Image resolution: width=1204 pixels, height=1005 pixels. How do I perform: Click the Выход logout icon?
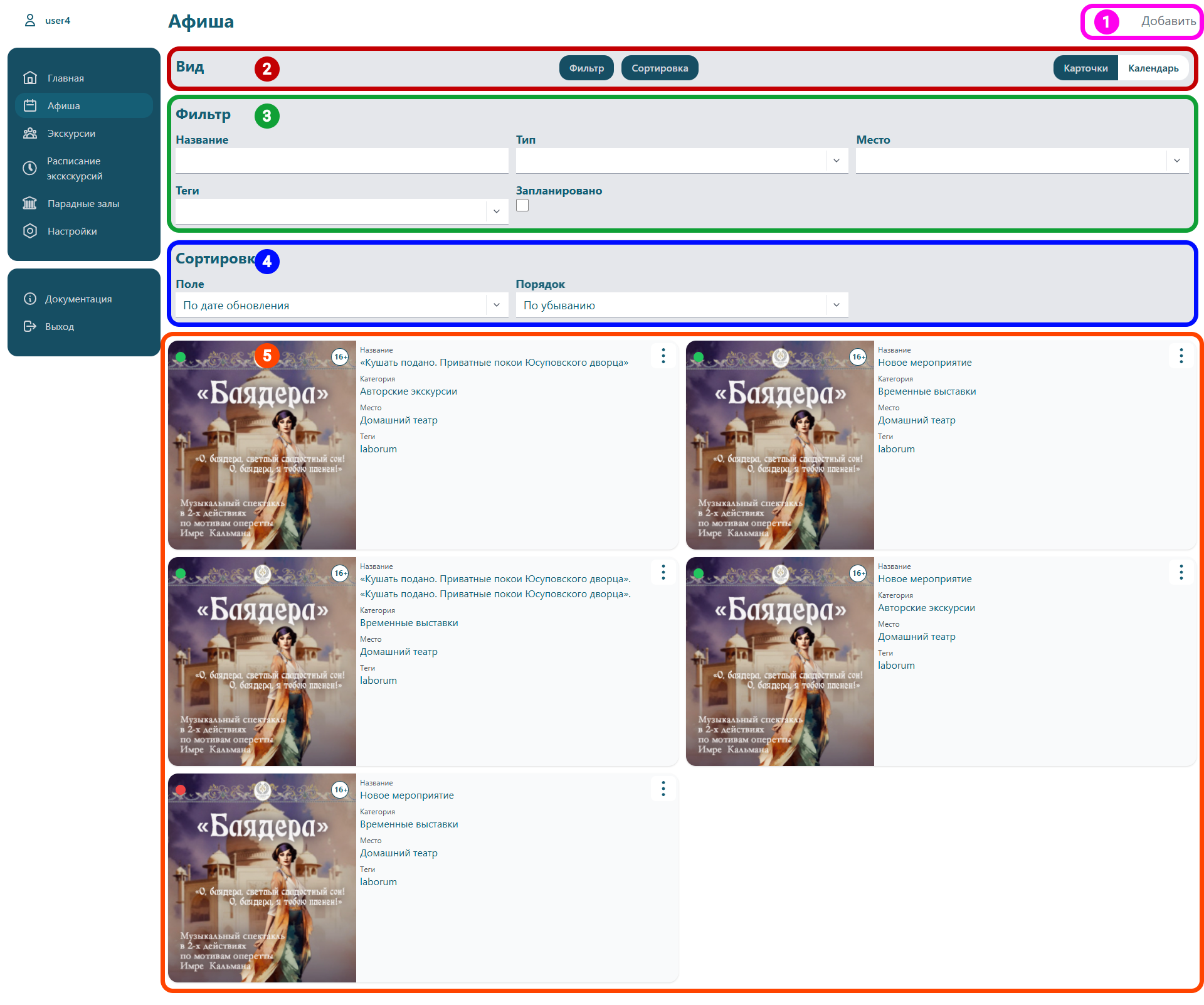(29, 326)
